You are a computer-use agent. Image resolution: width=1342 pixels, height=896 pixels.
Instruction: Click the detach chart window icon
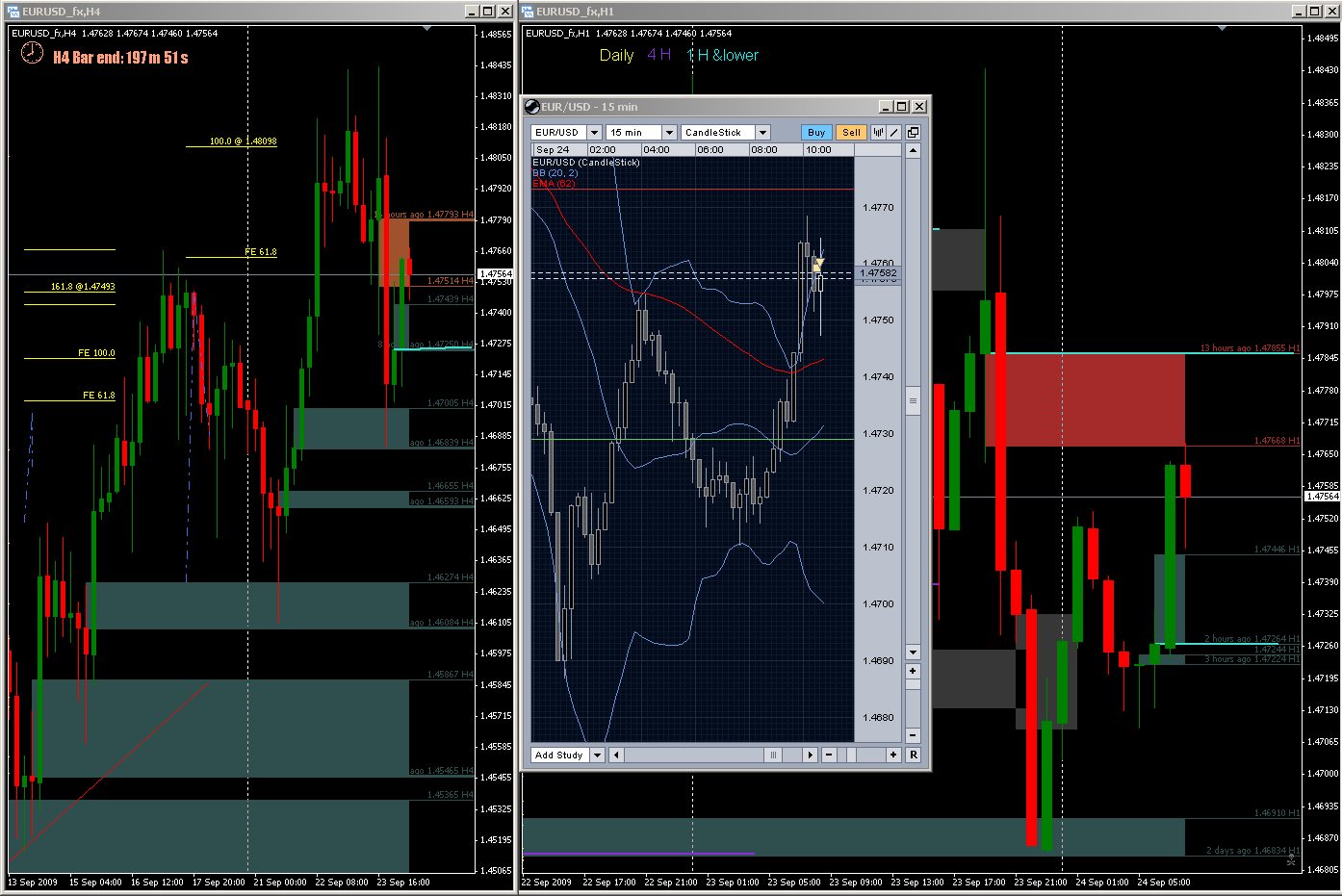point(913,133)
